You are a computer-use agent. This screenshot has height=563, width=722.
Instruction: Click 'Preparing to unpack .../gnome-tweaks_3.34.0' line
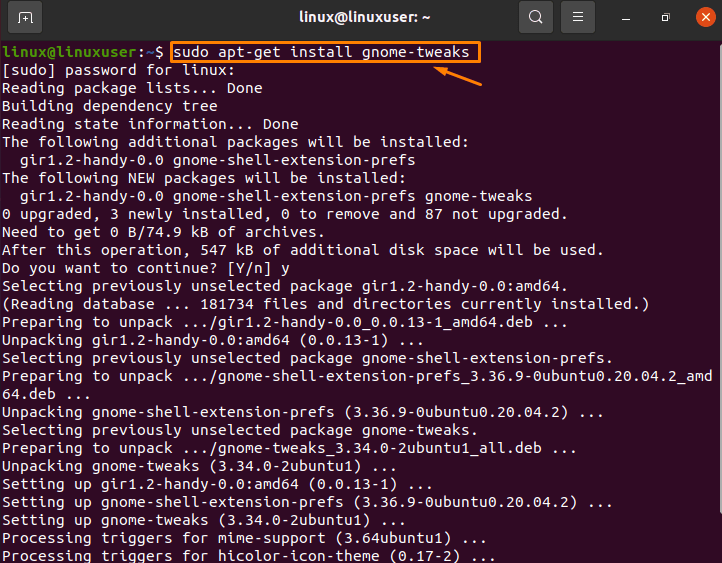tap(289, 448)
